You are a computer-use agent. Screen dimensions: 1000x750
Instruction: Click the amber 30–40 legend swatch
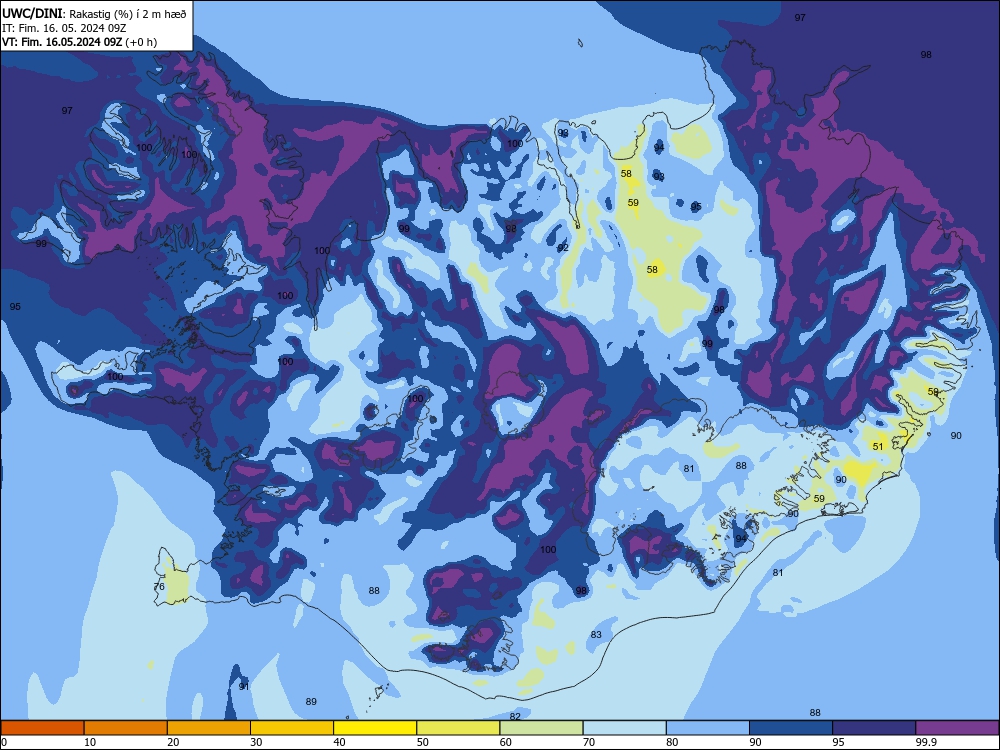click(292, 728)
